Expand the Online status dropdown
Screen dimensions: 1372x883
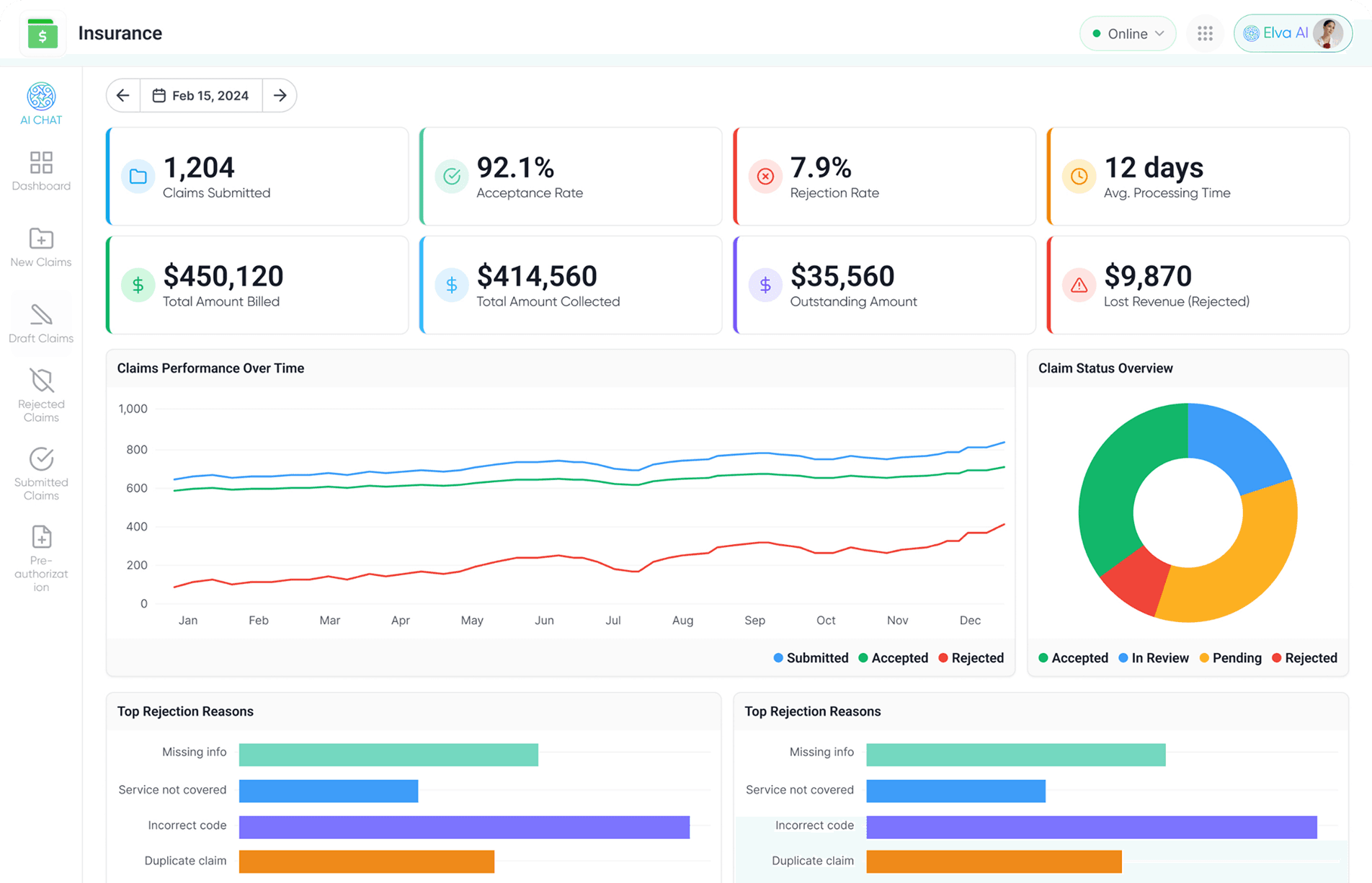pos(1128,34)
